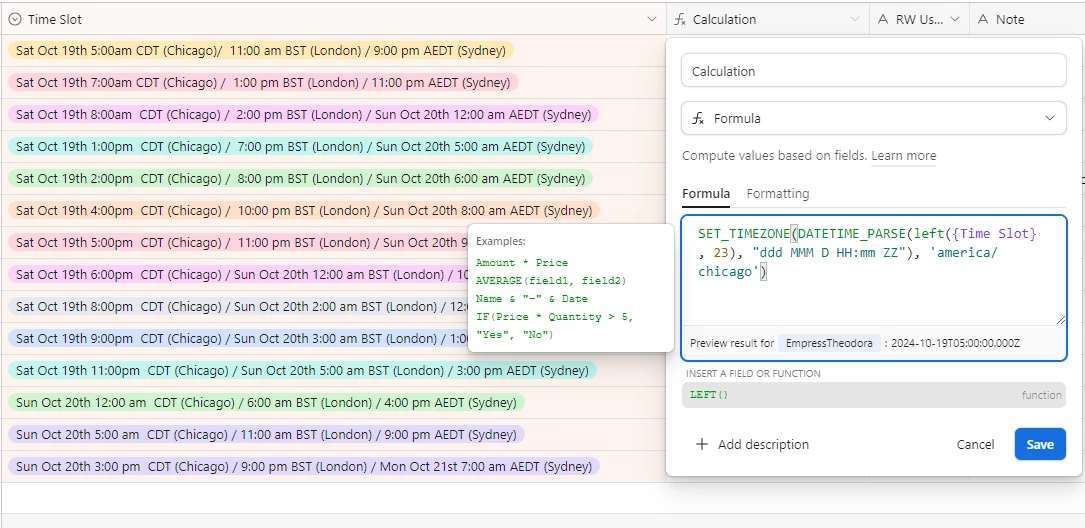Click the Calculation field name input
This screenshot has width=1085, height=528.
pos(873,71)
